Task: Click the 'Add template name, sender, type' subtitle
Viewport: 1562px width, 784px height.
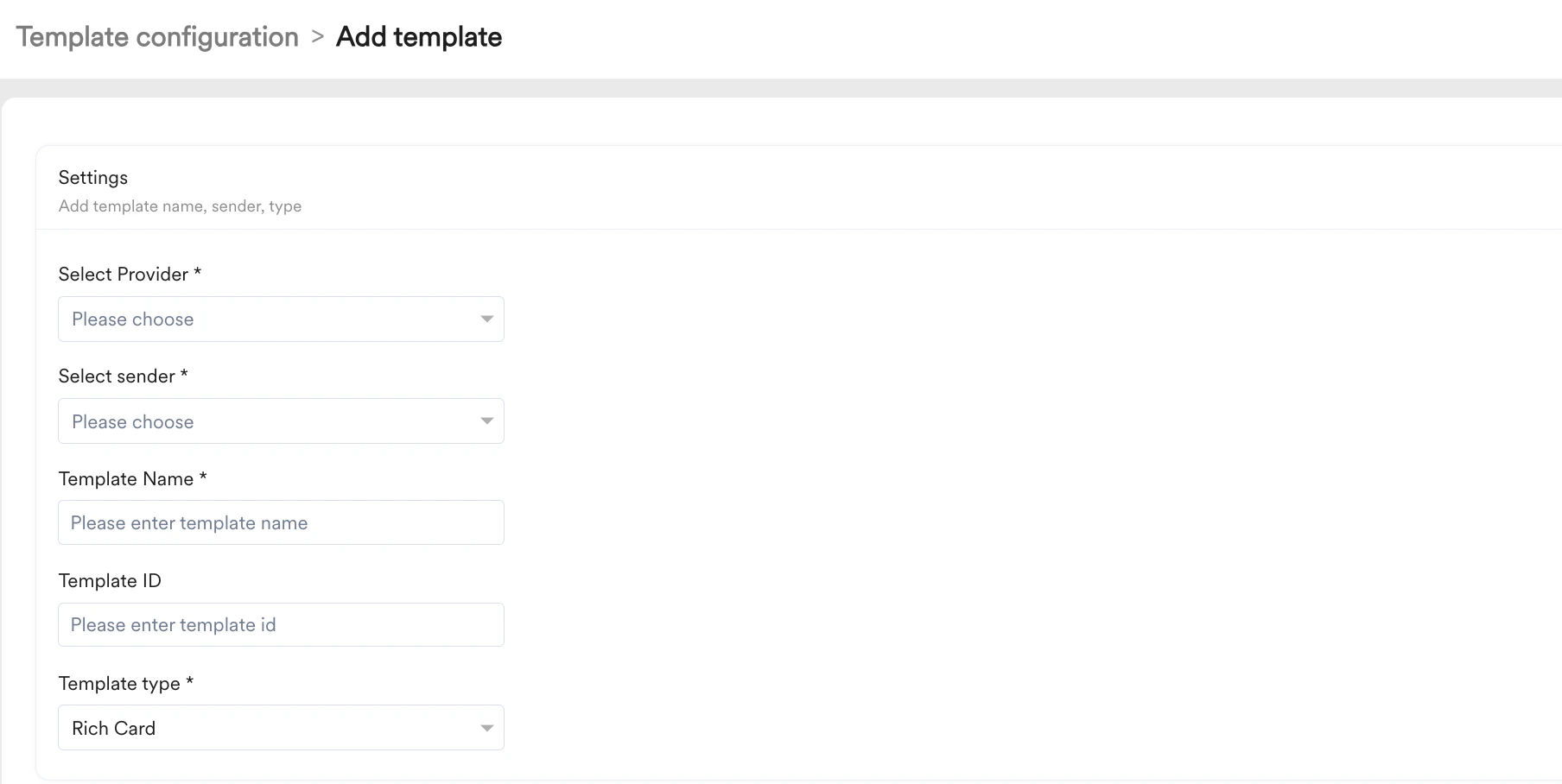Action: point(180,206)
